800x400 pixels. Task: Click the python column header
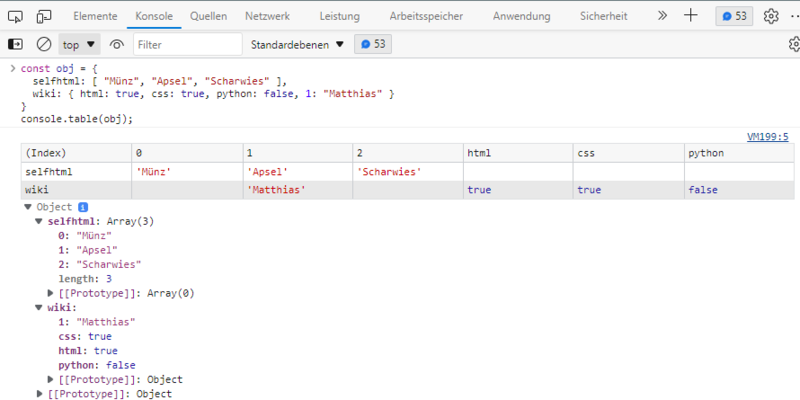[x=739, y=153]
